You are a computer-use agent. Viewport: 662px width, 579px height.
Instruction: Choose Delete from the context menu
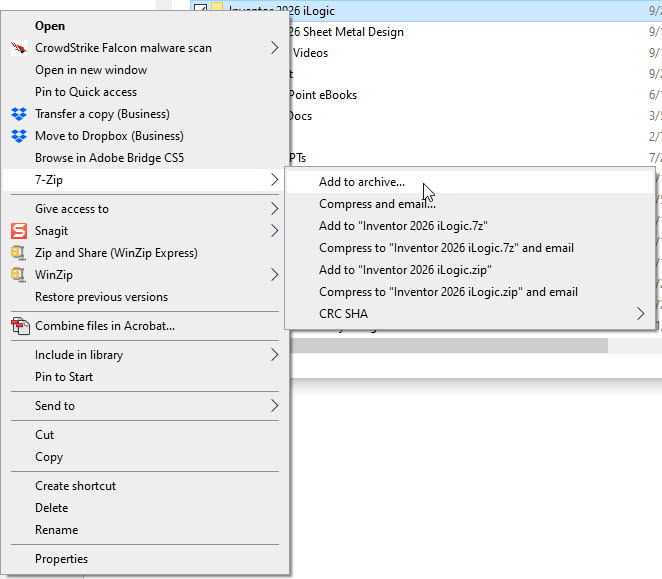[146, 508]
